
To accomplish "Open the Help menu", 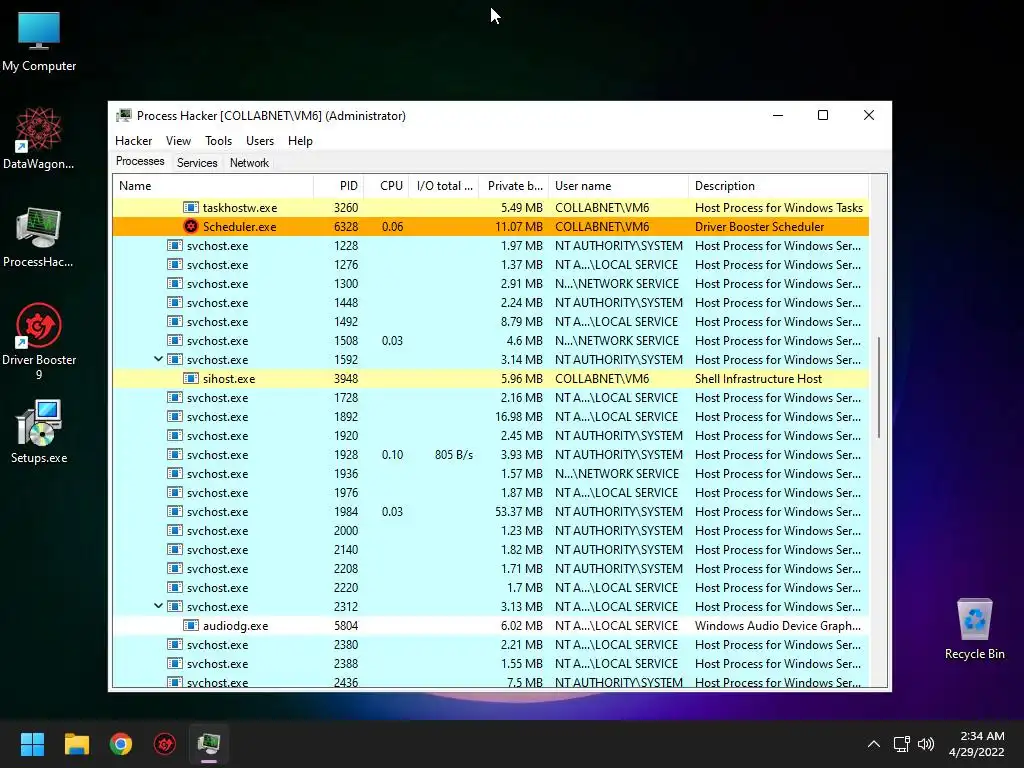I will pyautogui.click(x=300, y=140).
